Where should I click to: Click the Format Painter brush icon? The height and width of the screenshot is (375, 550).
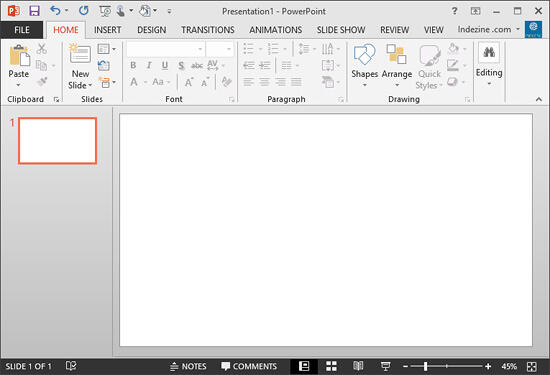42,82
